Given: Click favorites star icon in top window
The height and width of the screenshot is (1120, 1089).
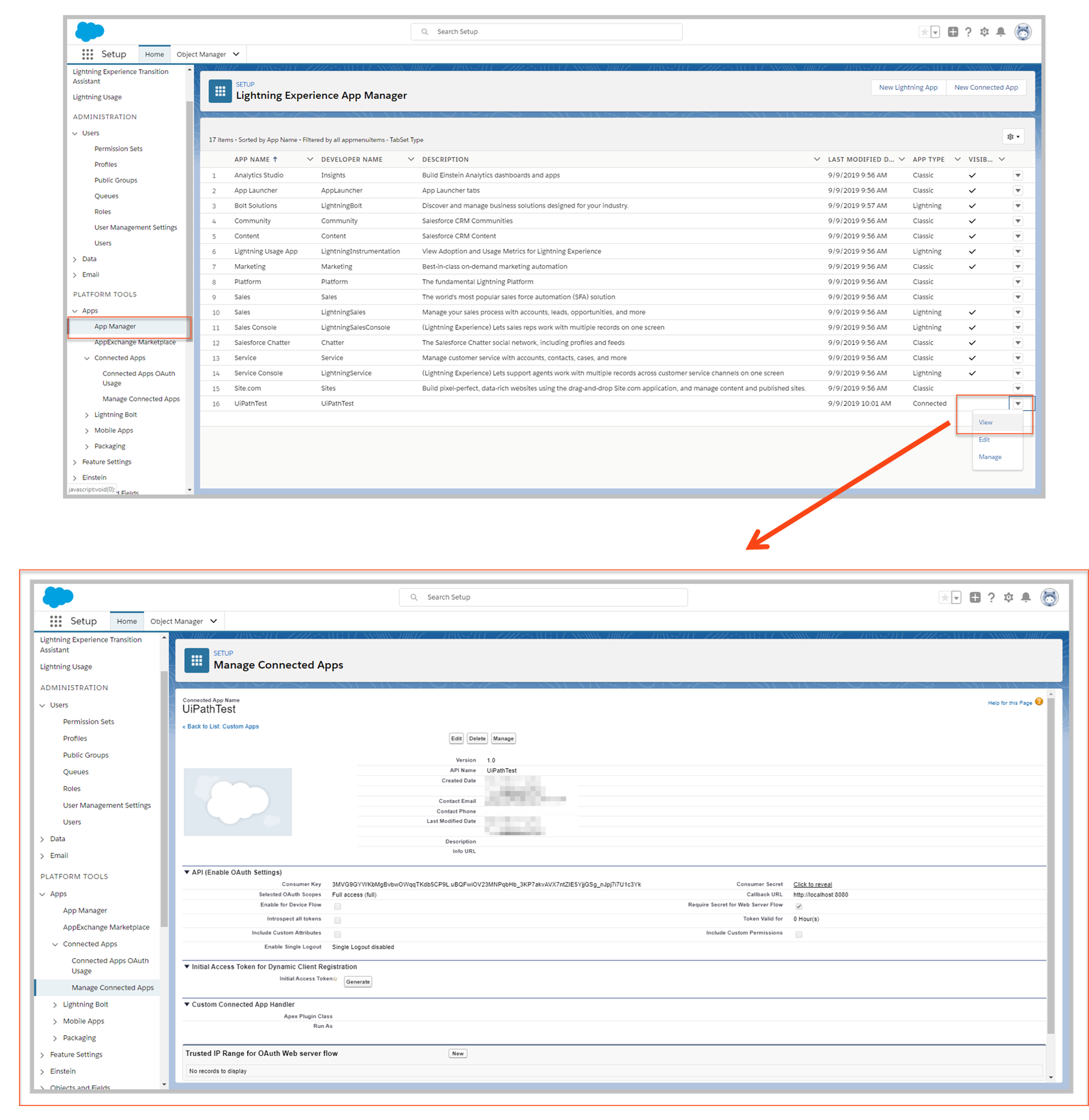Looking at the screenshot, I should tap(924, 32).
